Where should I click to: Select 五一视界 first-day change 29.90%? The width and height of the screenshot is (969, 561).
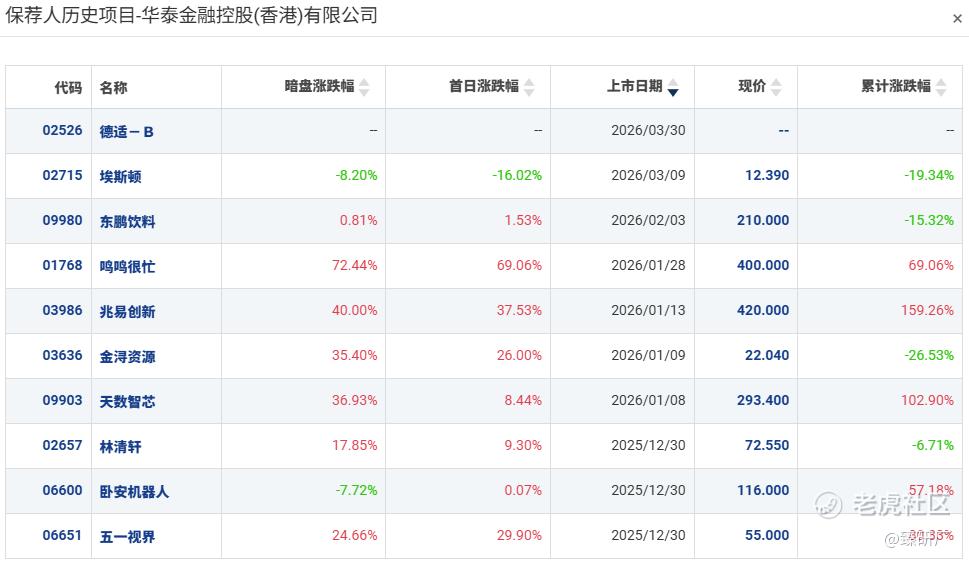point(520,536)
